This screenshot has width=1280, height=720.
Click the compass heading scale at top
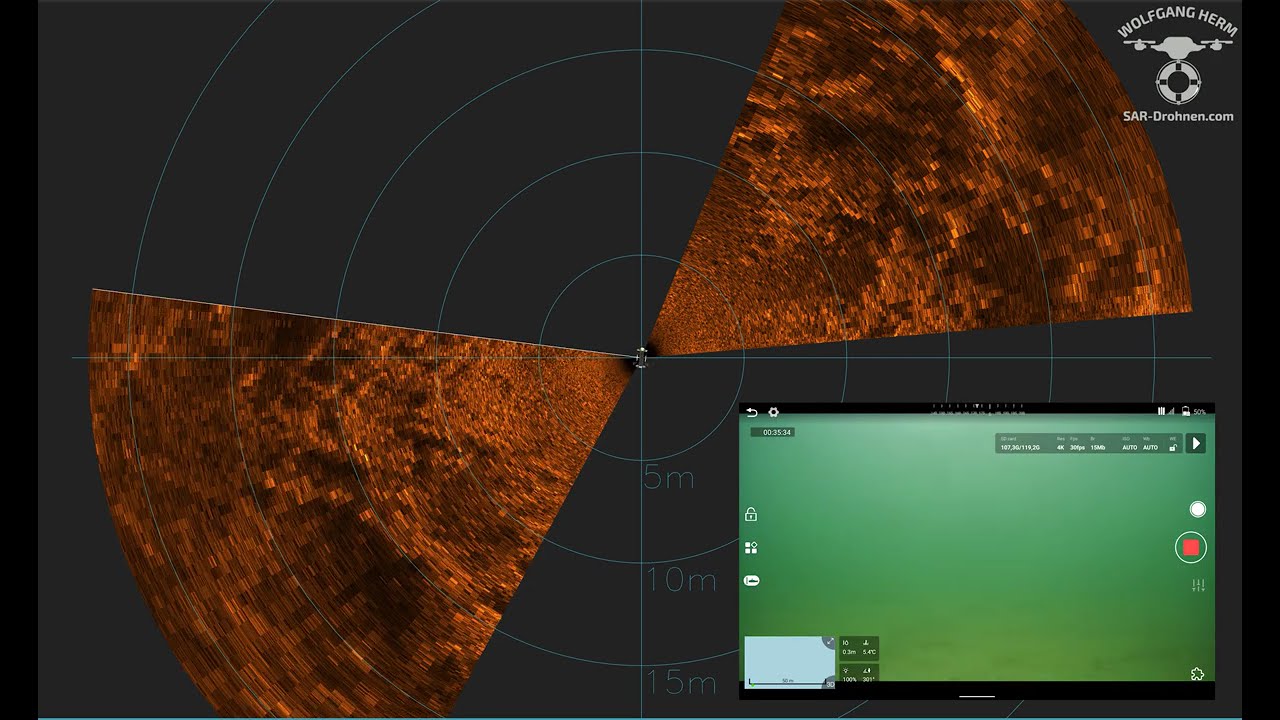point(979,408)
